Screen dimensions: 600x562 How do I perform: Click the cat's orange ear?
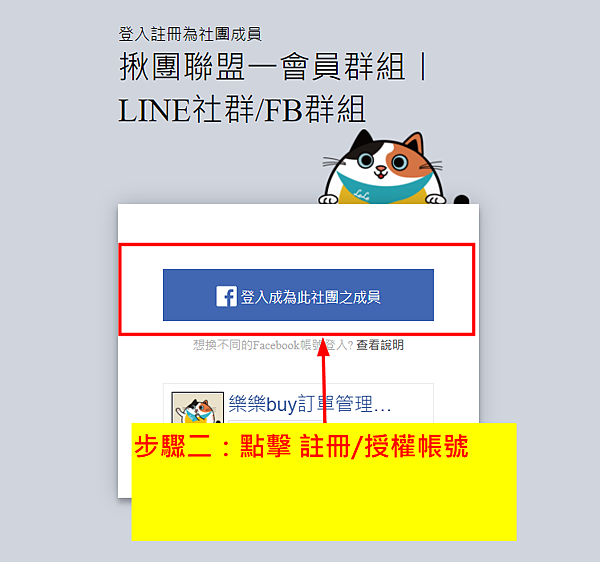415,142
